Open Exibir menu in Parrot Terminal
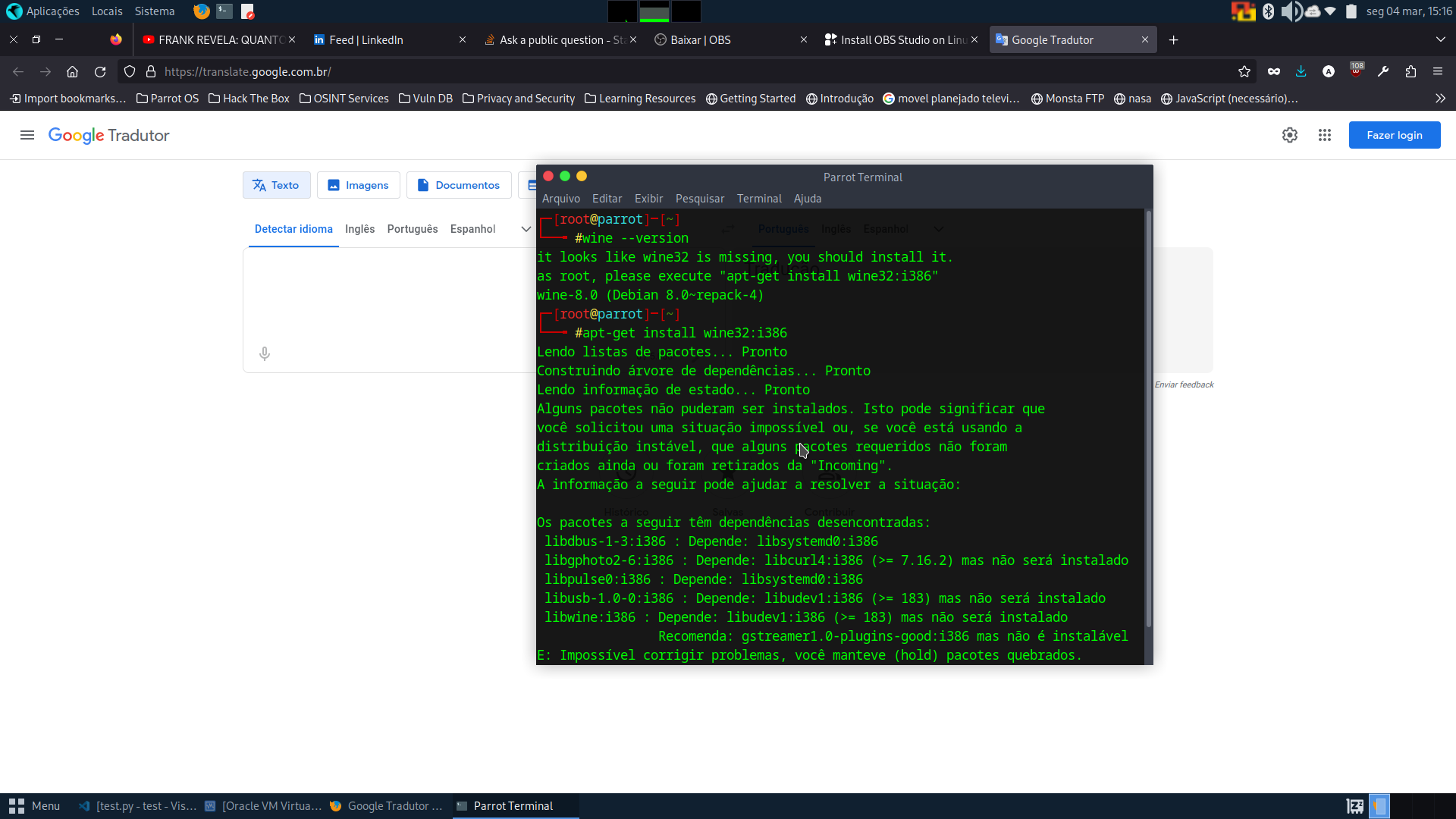 point(648,199)
